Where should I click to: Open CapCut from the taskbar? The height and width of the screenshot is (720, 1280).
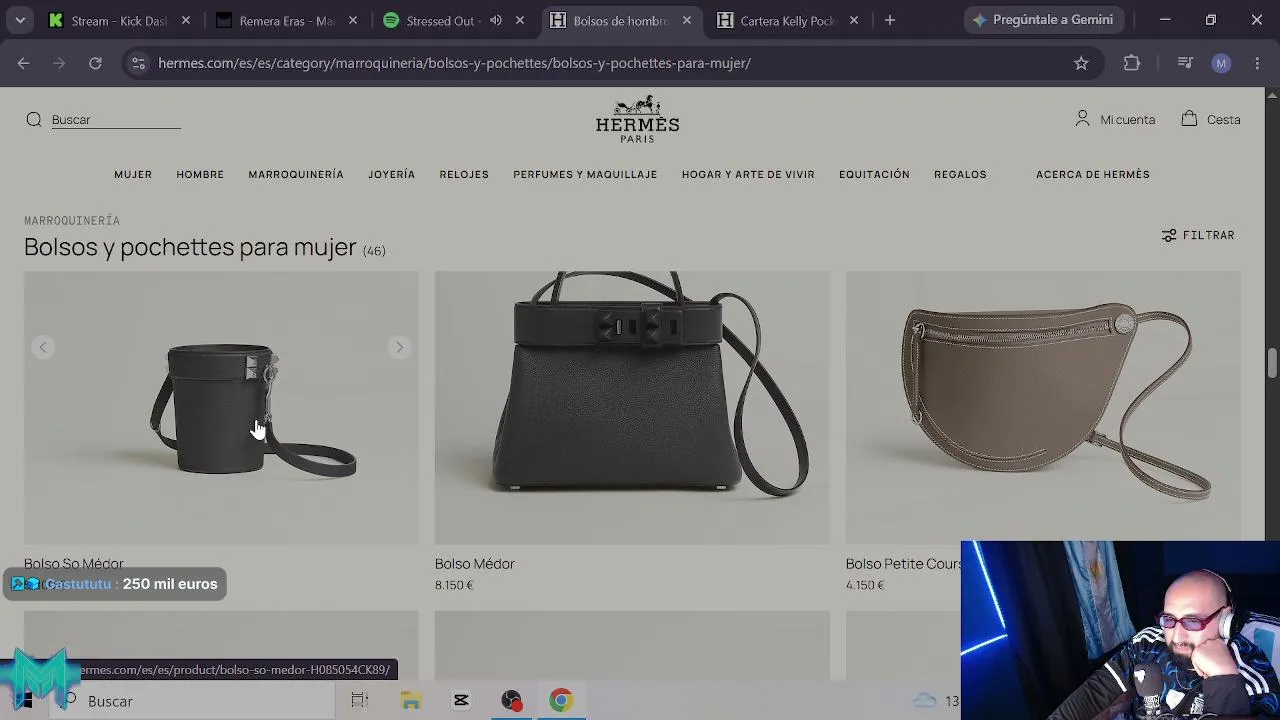tap(461, 701)
